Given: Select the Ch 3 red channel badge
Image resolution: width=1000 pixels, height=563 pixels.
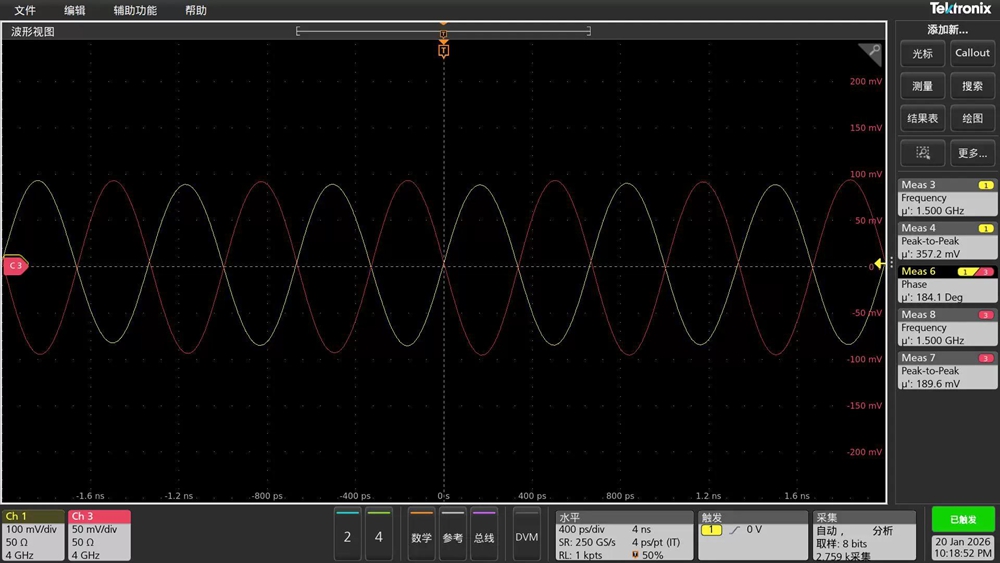Looking at the screenshot, I should pos(98,535).
